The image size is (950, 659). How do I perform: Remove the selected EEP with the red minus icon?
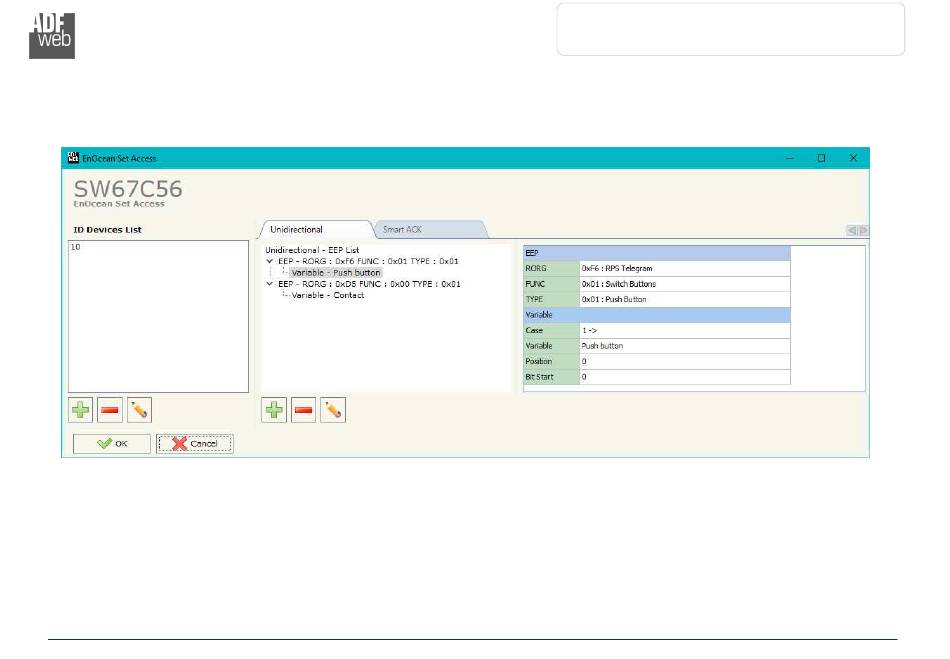(x=303, y=410)
